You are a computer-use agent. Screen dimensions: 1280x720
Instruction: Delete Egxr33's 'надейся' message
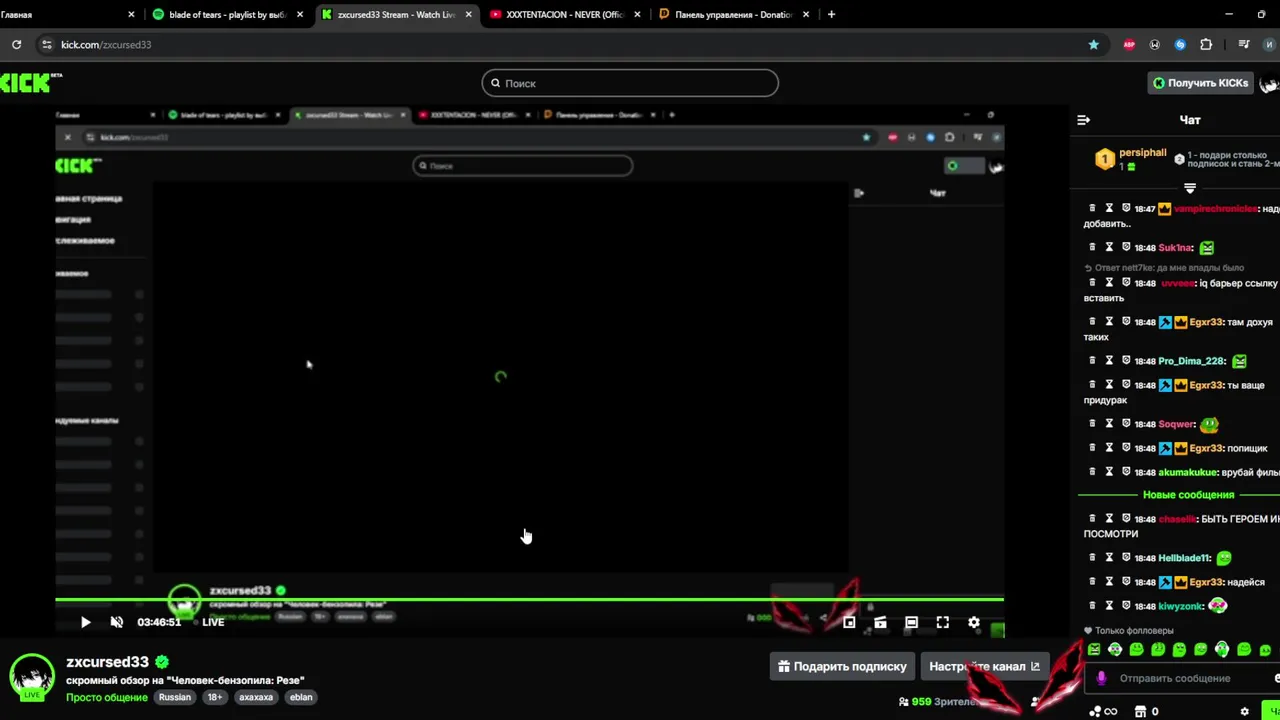point(1091,582)
